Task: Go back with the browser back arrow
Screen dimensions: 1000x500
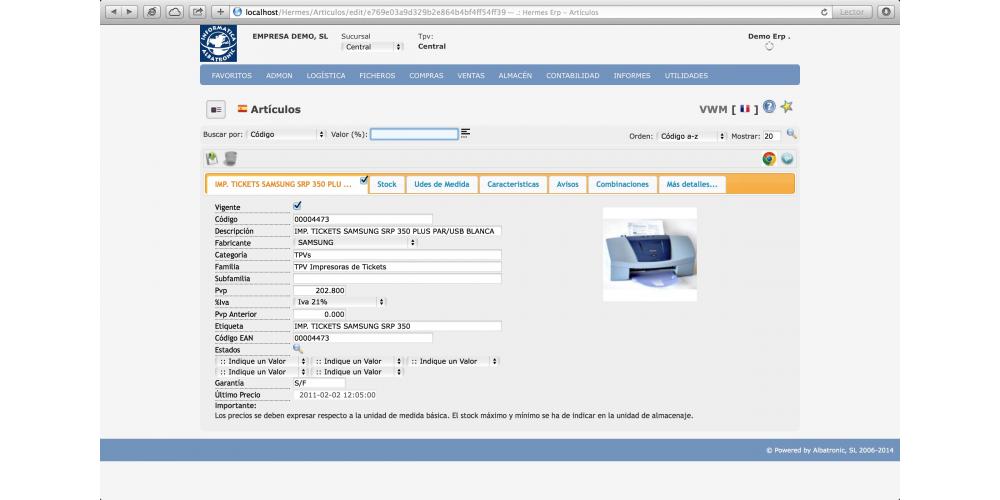Action: click(x=113, y=11)
